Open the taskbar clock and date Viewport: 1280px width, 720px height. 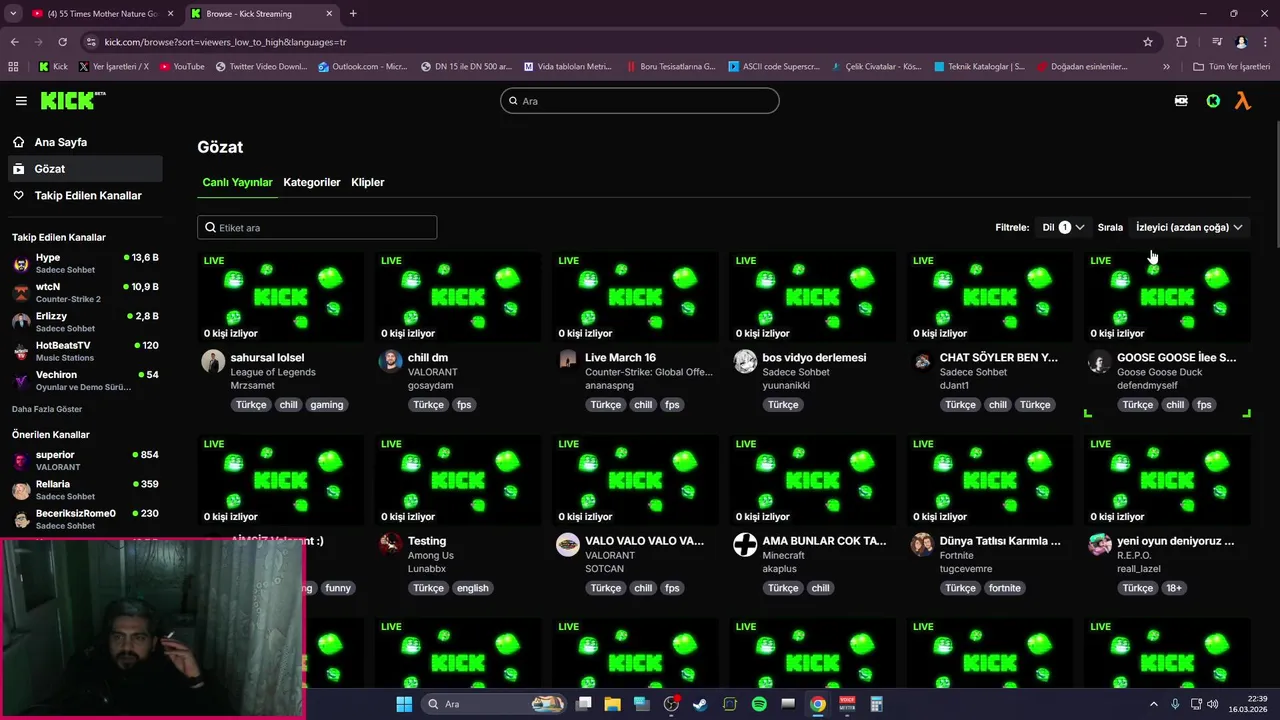pos(1247,704)
